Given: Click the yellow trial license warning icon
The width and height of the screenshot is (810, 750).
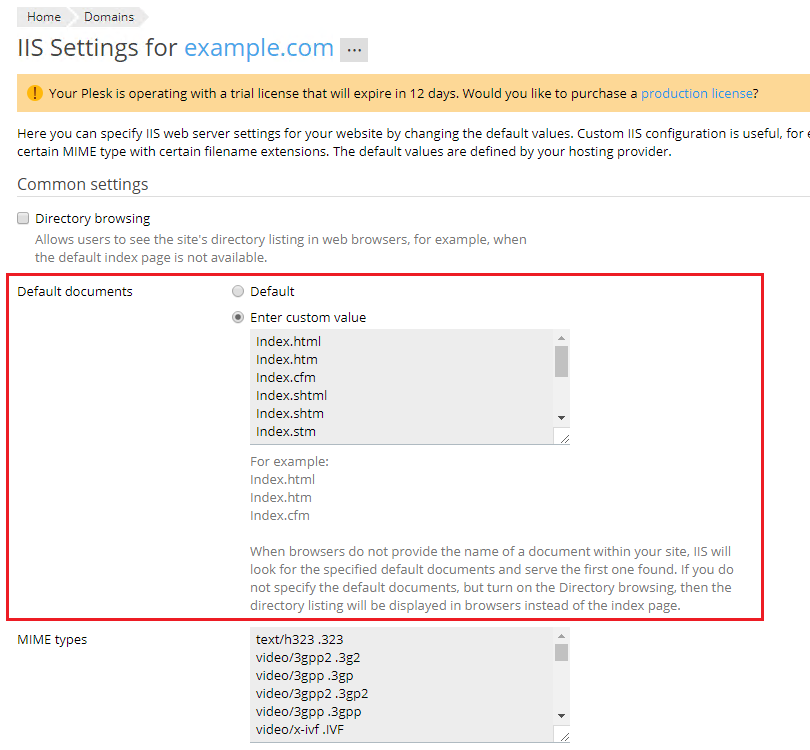Looking at the screenshot, I should (x=35, y=93).
